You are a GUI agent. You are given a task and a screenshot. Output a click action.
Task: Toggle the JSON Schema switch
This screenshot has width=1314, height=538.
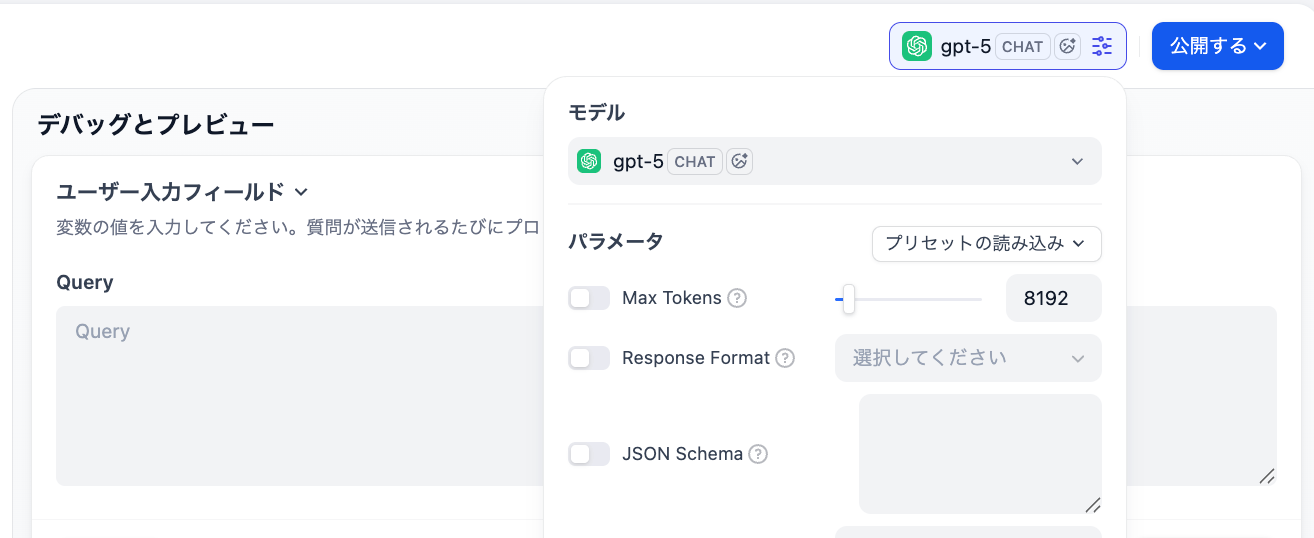tap(589, 454)
